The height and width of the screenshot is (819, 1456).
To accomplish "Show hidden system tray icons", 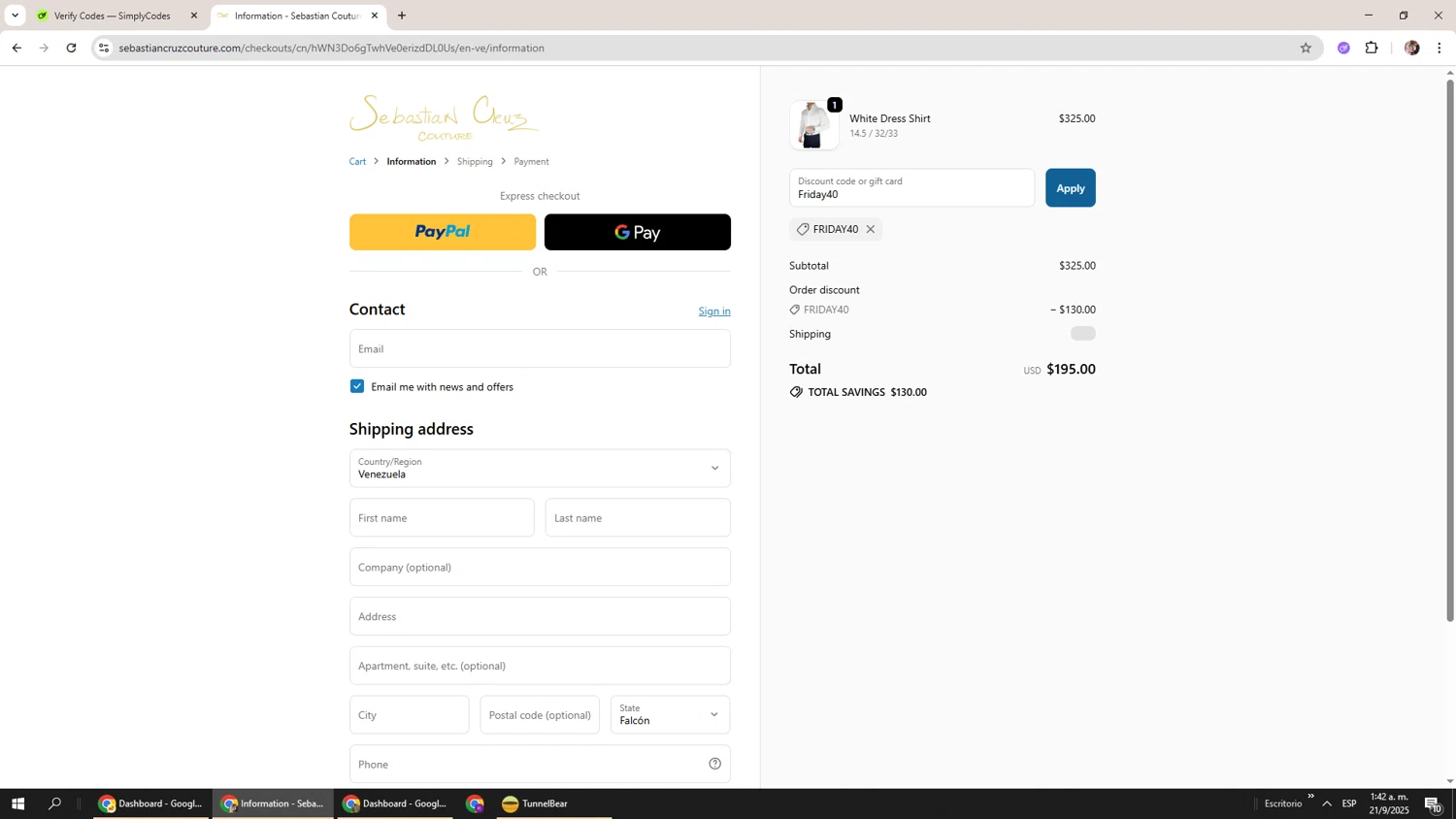I will coord(1326,803).
